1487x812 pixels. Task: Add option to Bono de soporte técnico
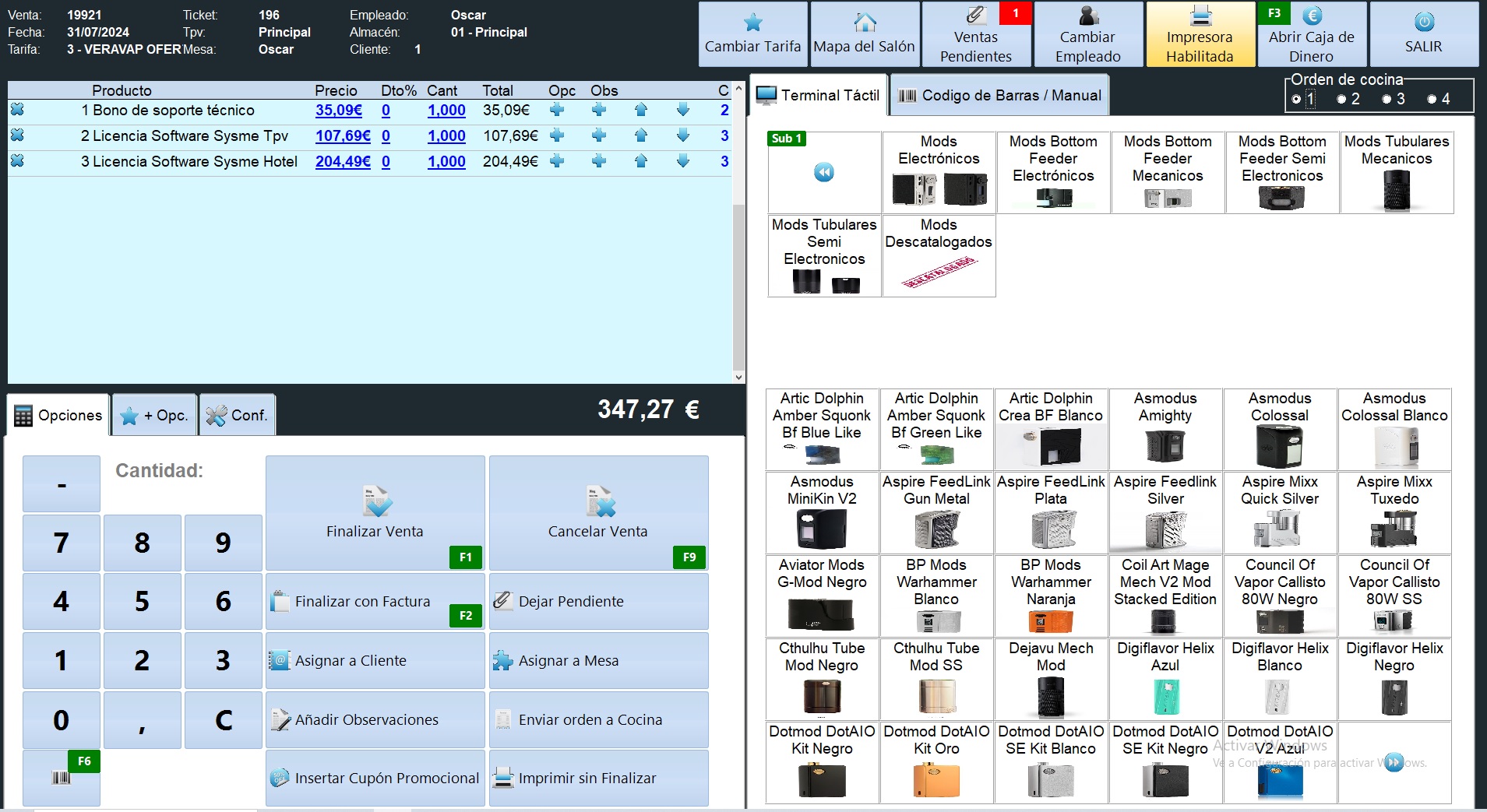pyautogui.click(x=557, y=111)
